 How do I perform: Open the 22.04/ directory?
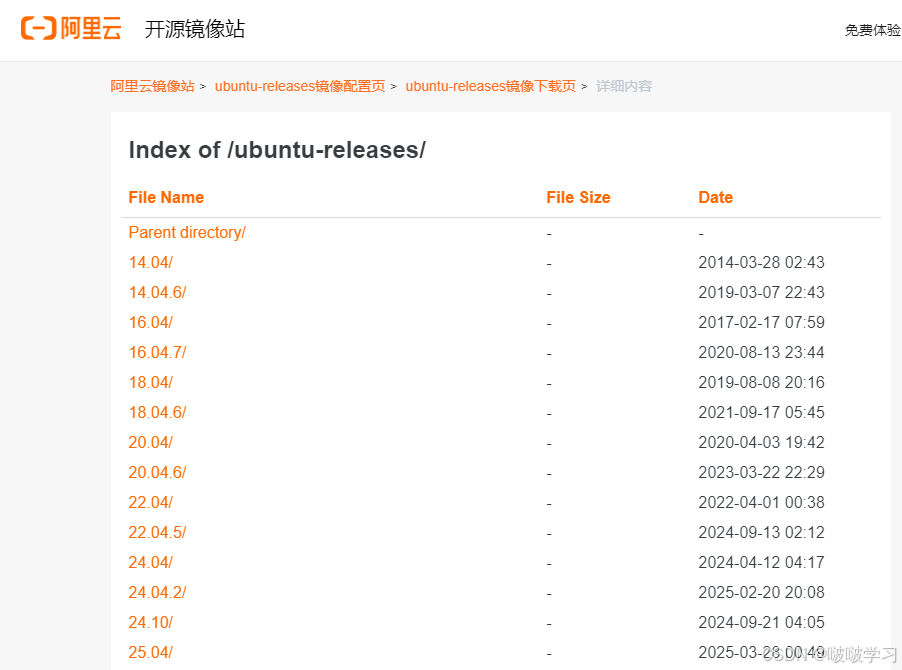[x=150, y=502]
